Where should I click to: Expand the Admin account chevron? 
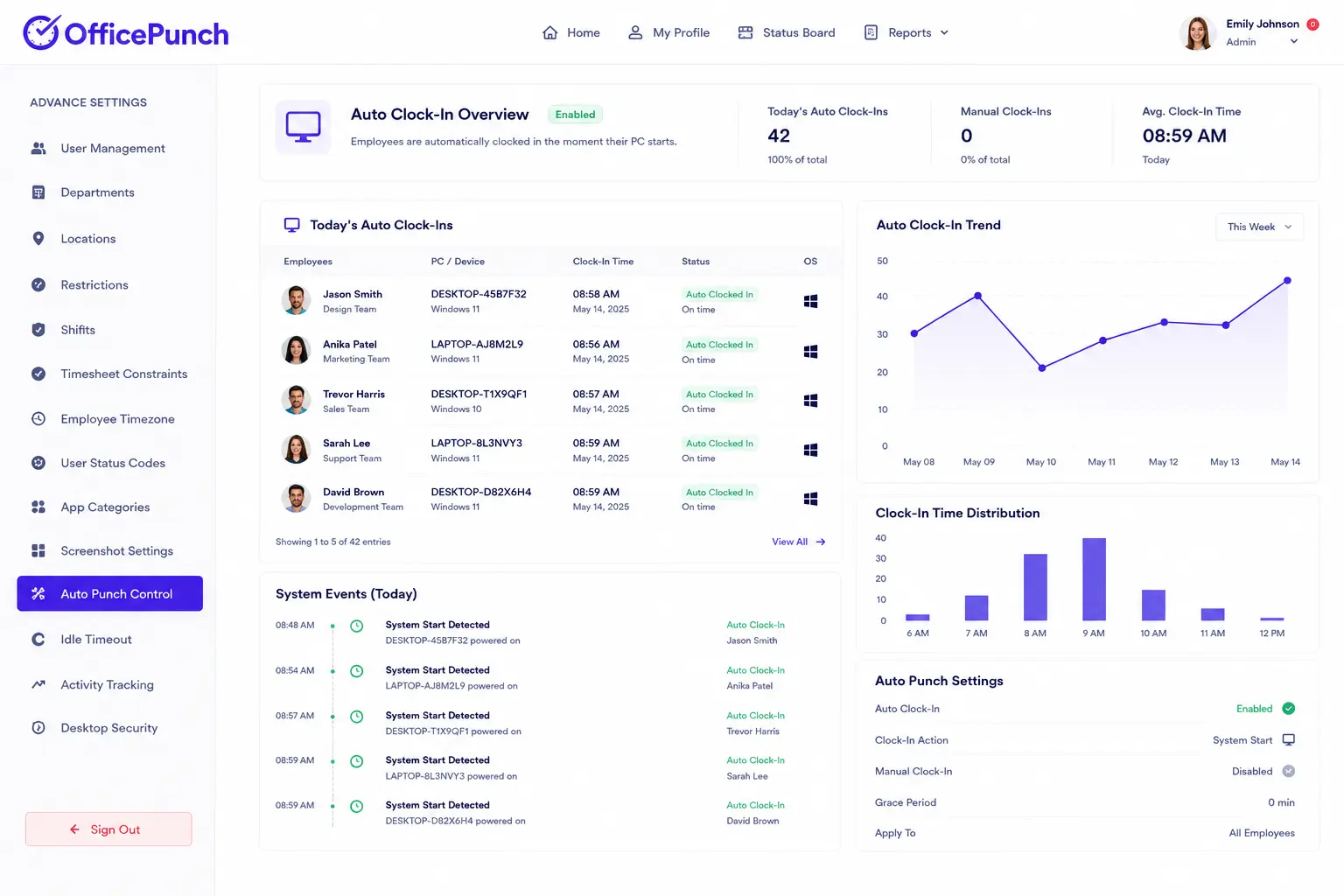coord(1293,41)
